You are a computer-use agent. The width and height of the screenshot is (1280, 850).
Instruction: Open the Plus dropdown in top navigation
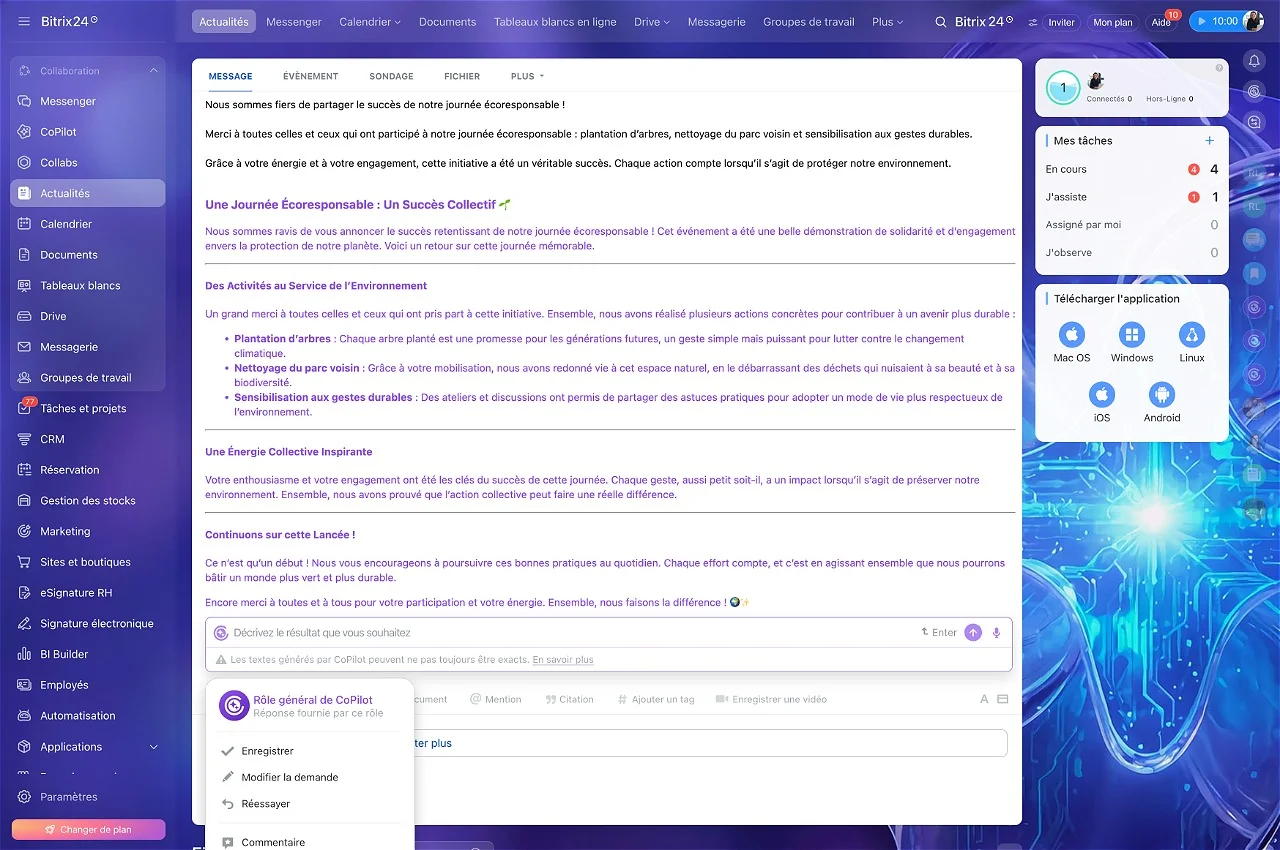click(887, 22)
